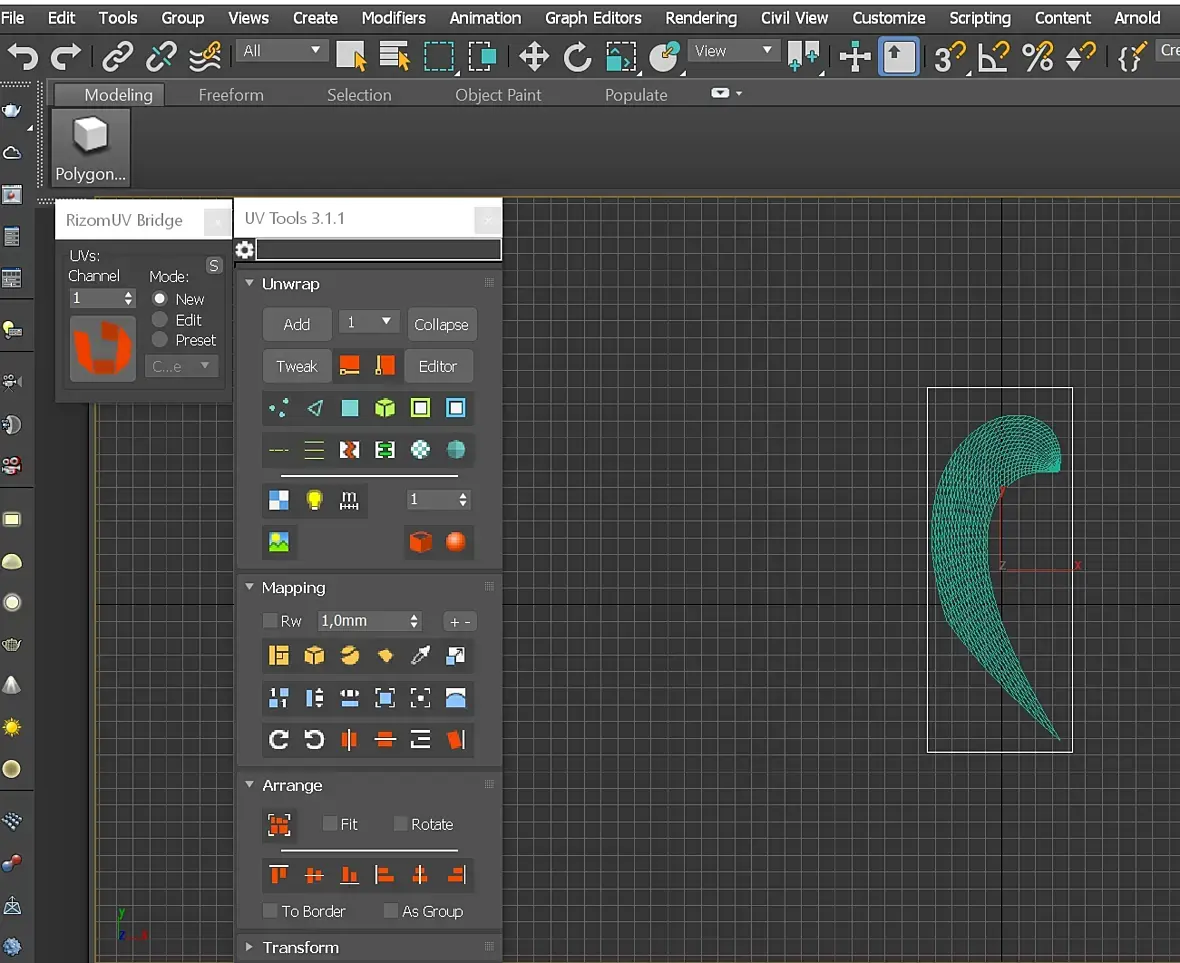The width and height of the screenshot is (1180, 963).
Task: Click the Polygon Modeling cube icon
Action: (x=90, y=135)
